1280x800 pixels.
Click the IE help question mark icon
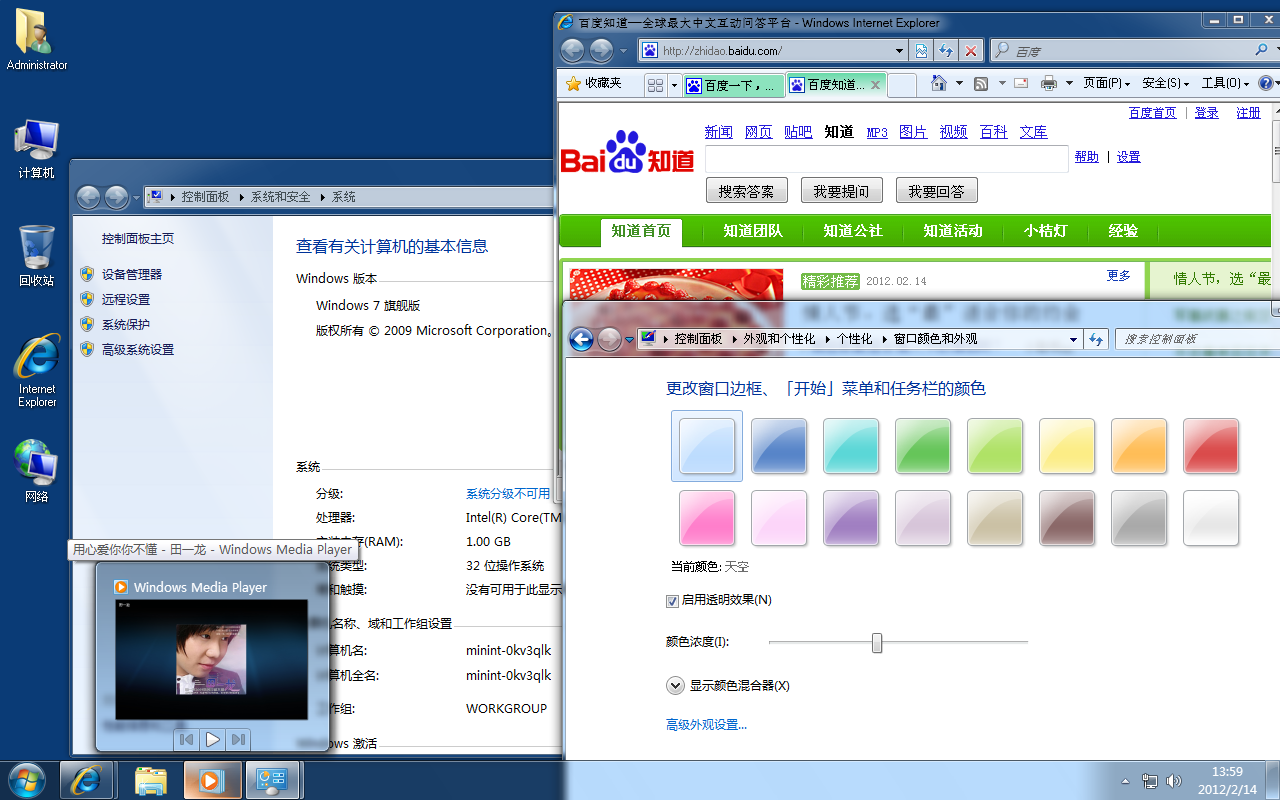(1265, 83)
